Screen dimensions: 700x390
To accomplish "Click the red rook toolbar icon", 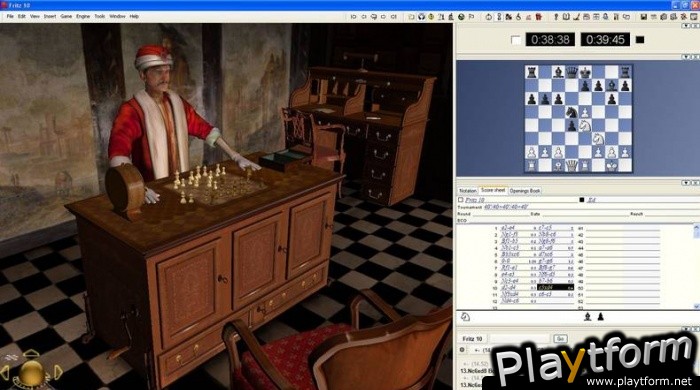I will point(538,17).
